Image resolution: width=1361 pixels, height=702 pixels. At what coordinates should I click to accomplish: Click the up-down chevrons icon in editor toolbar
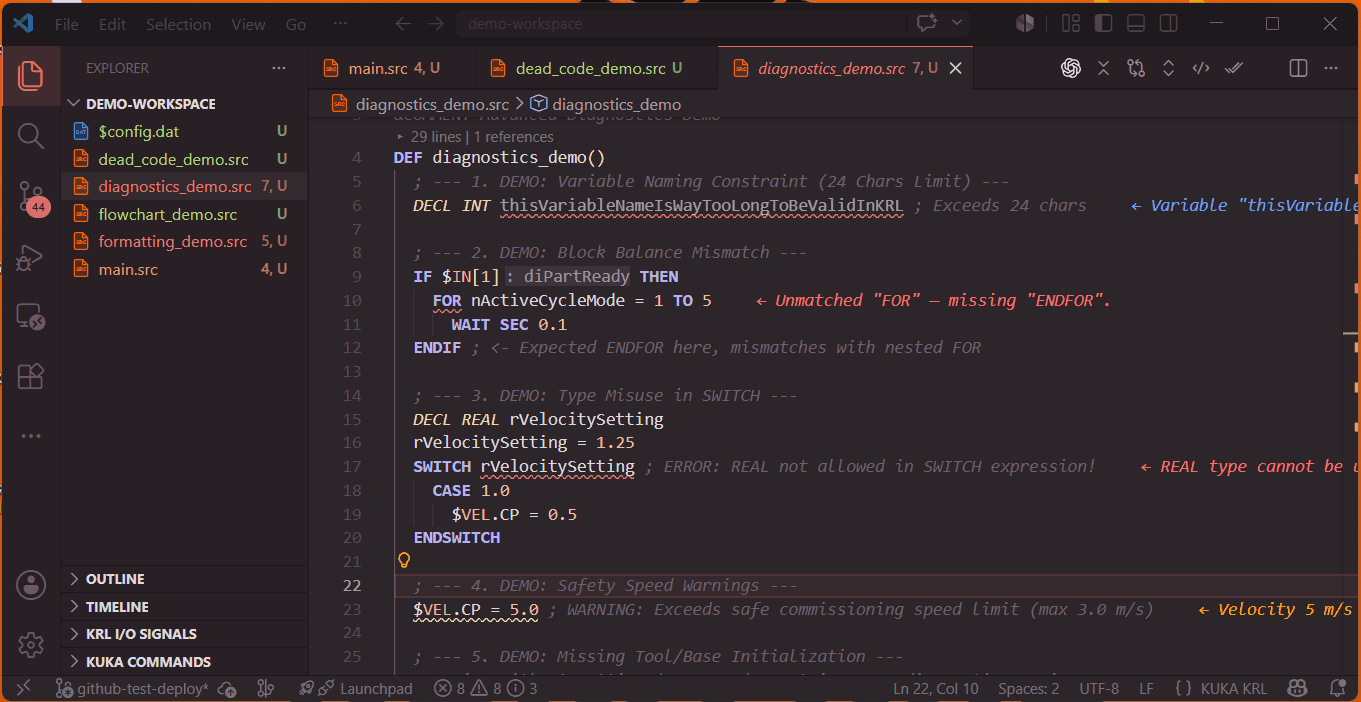point(1168,68)
